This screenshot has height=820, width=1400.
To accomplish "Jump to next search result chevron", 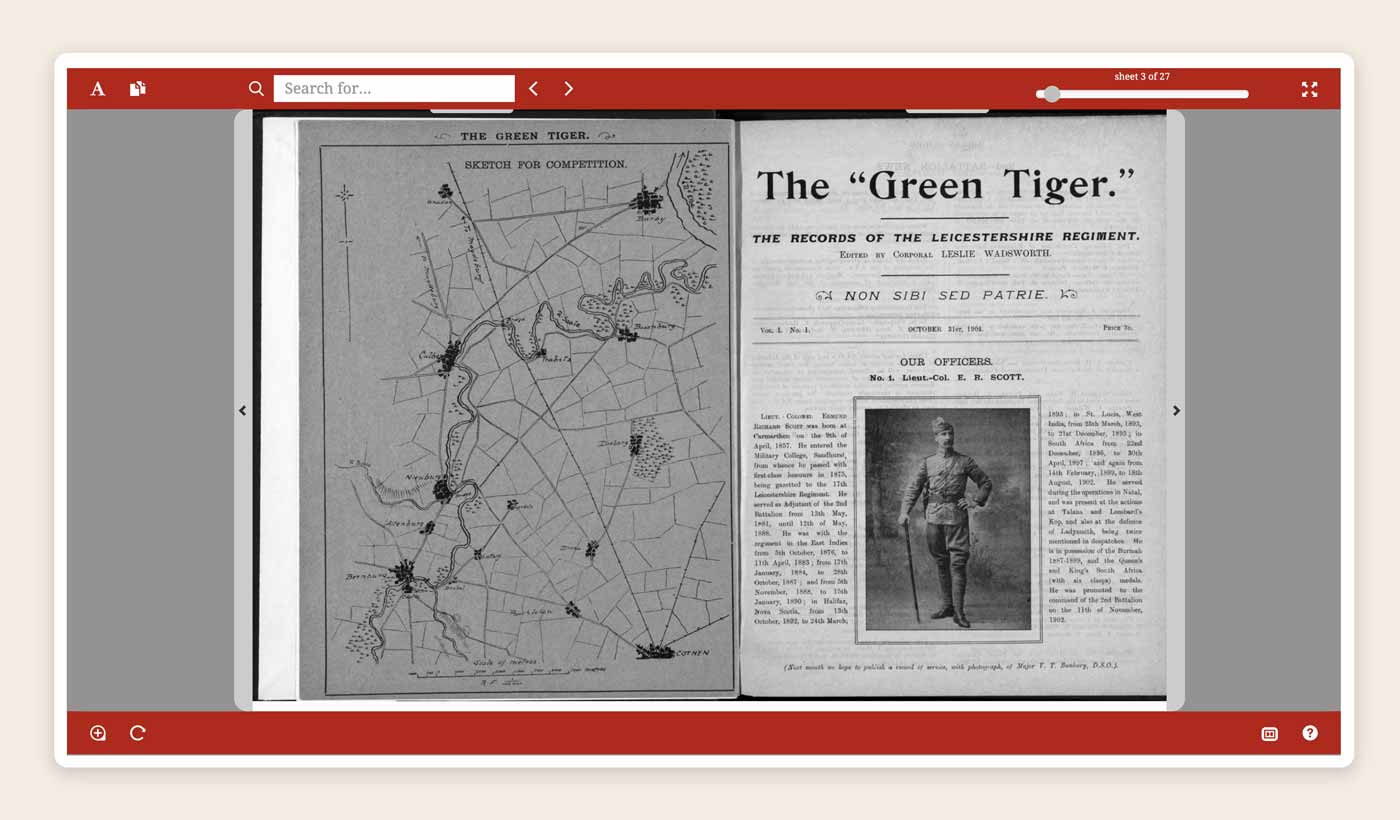I will click(x=568, y=89).
